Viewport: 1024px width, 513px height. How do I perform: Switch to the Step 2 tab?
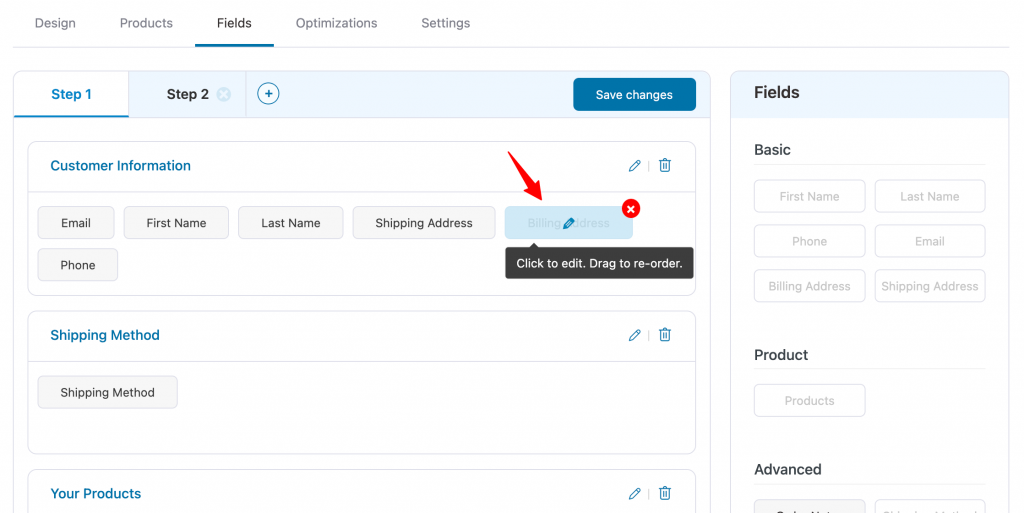[x=187, y=95]
